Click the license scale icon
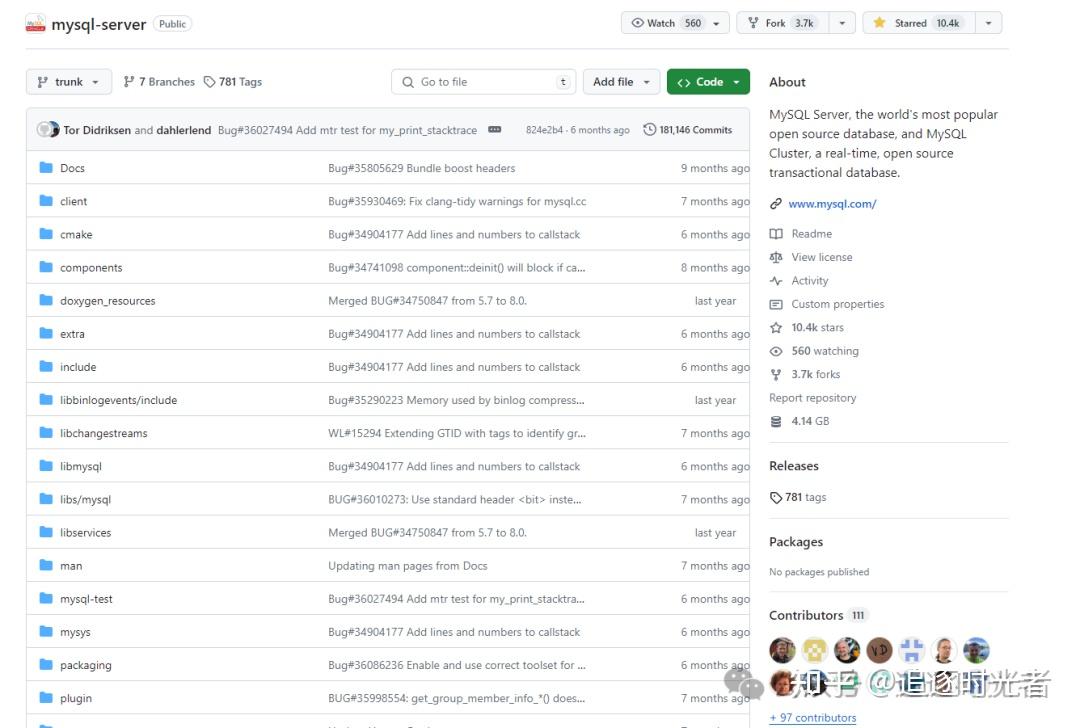 coord(776,257)
